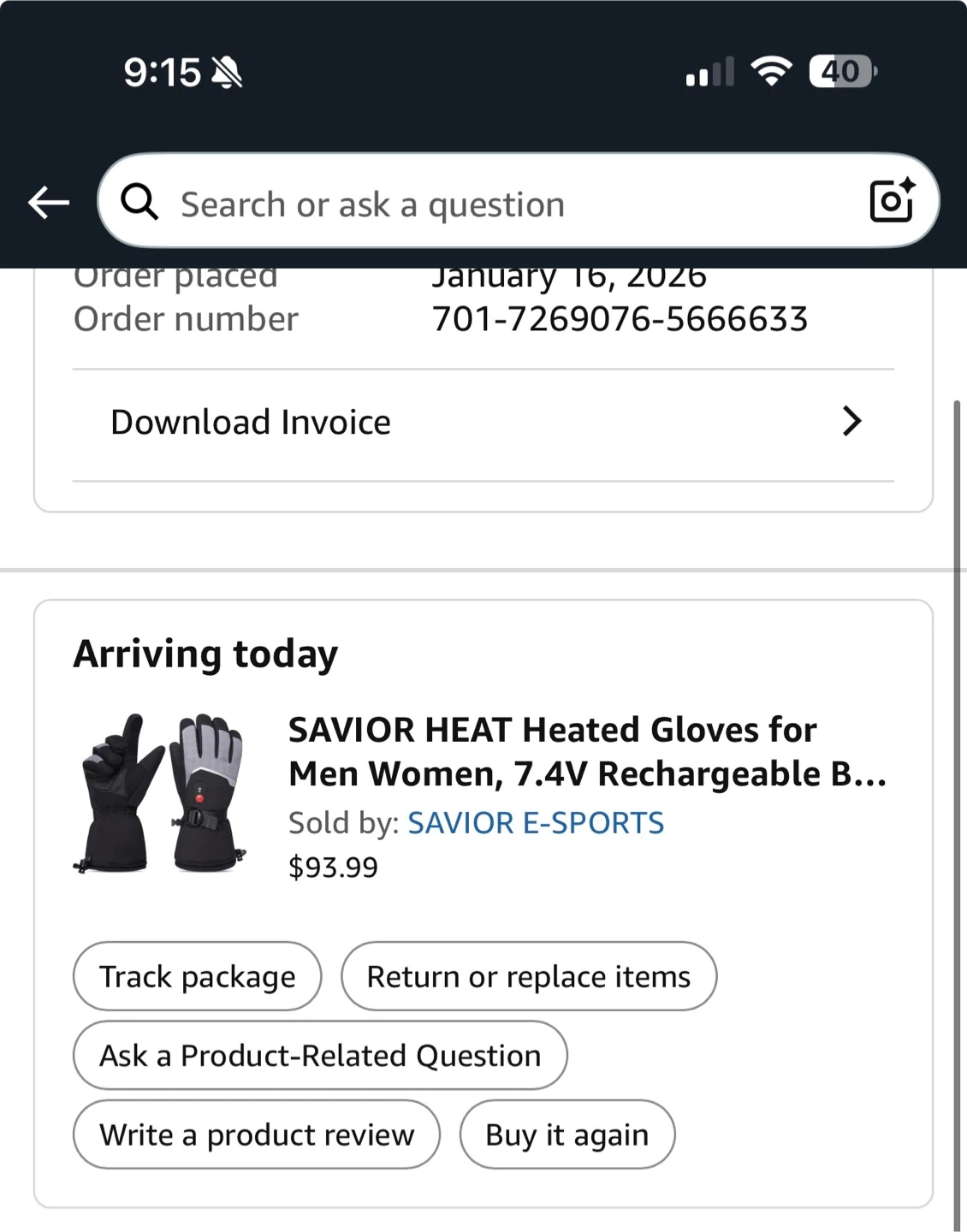
Task: Choose Write a product review
Action: pos(257,1134)
